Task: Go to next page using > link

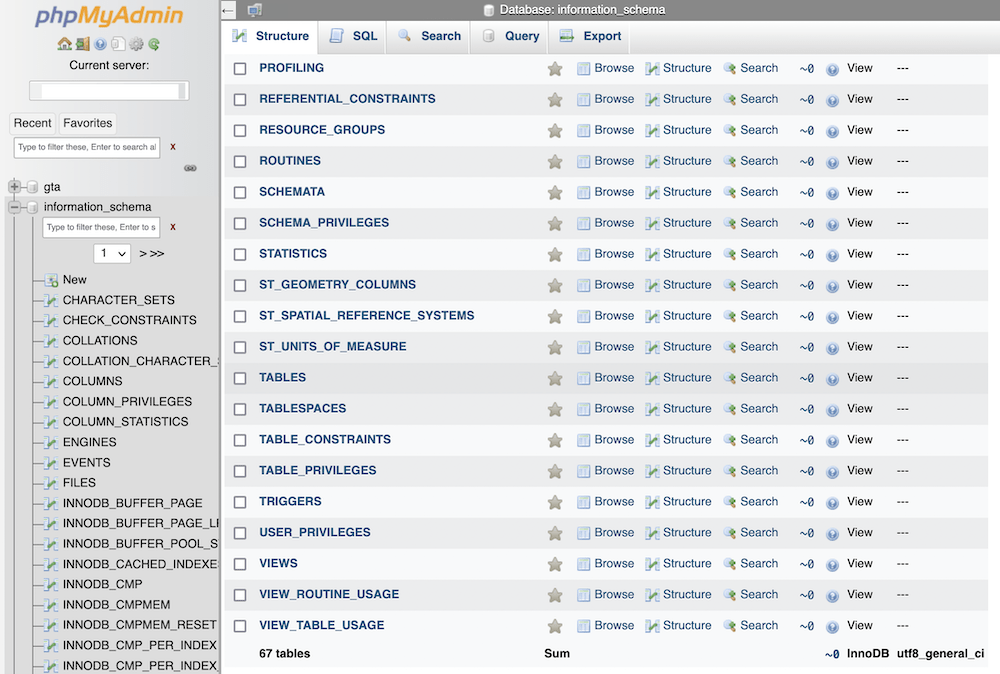Action: [x=142, y=253]
